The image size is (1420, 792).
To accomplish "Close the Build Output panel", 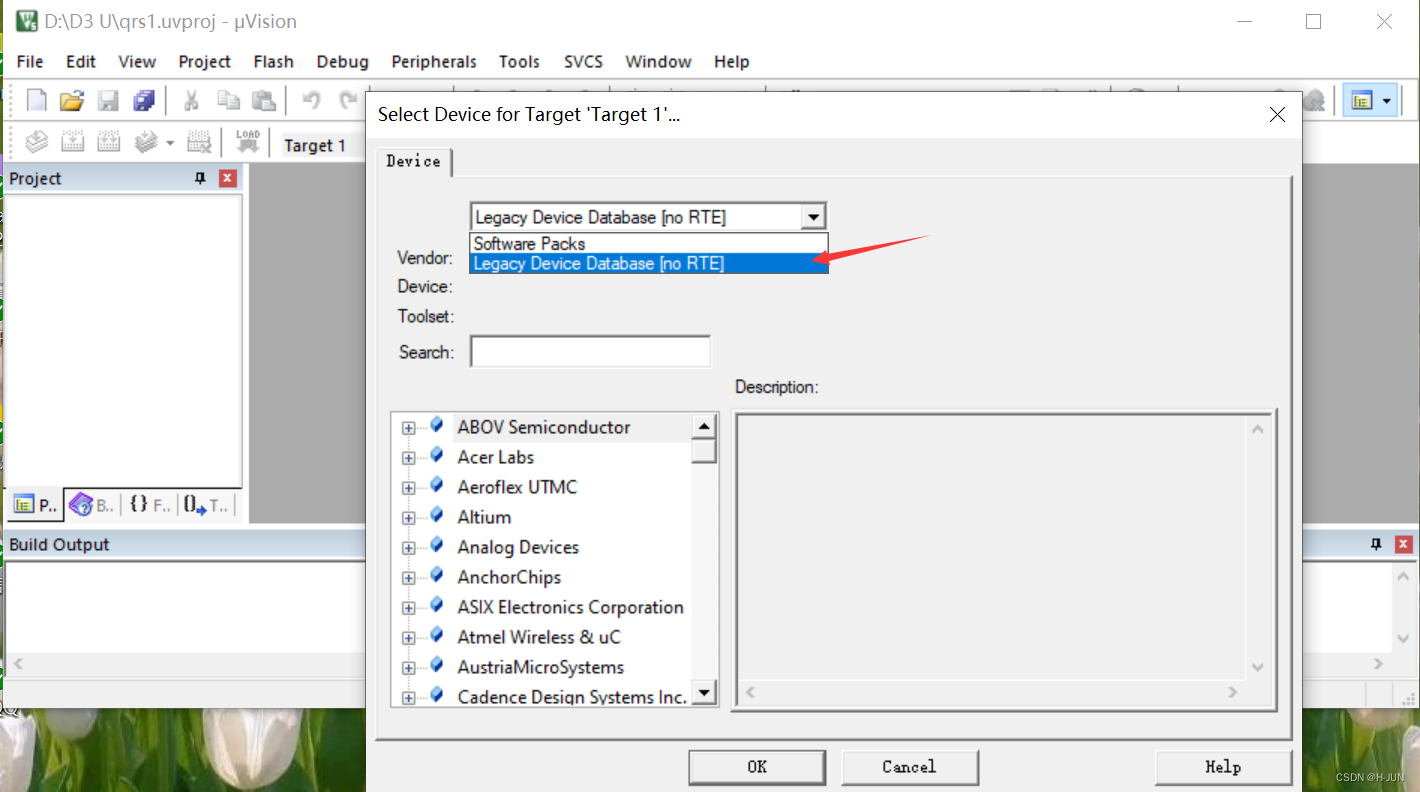I will [x=1404, y=544].
